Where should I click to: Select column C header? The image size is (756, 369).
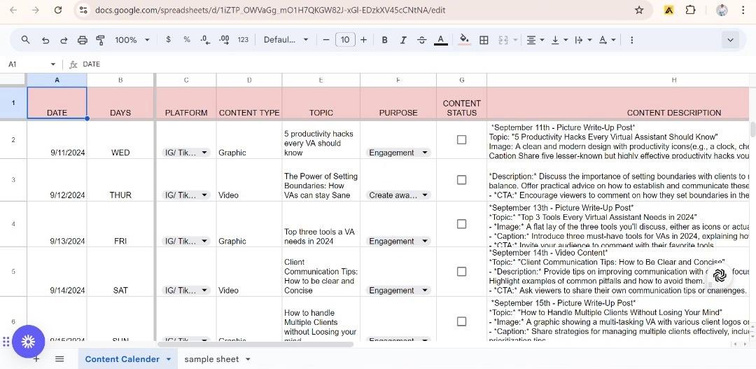[x=186, y=80]
